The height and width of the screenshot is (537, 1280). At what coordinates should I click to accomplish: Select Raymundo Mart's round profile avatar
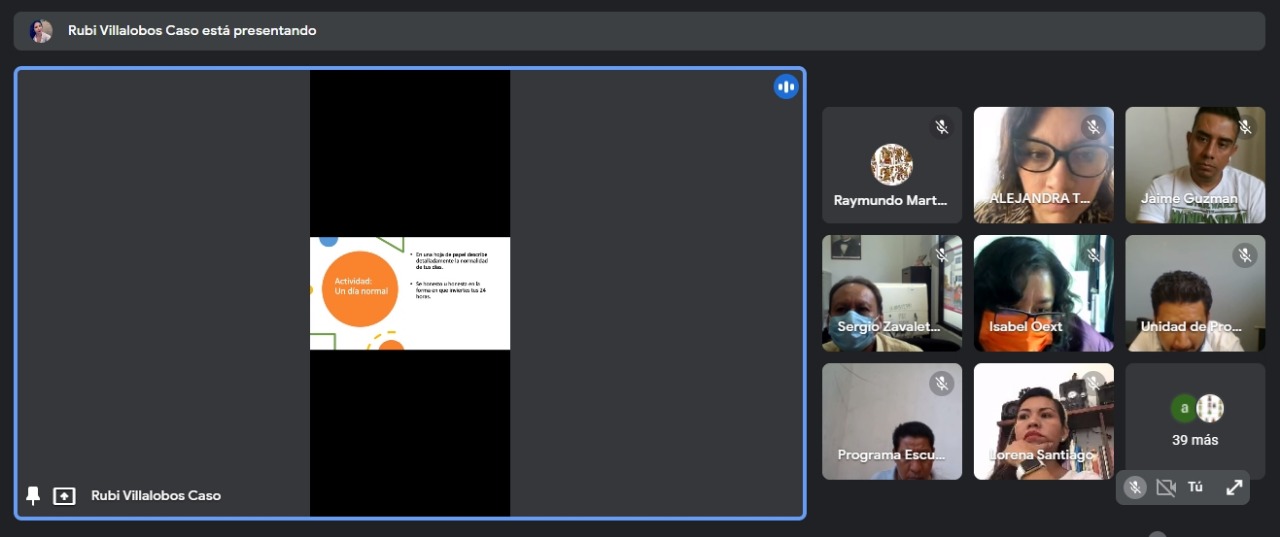(x=891, y=164)
